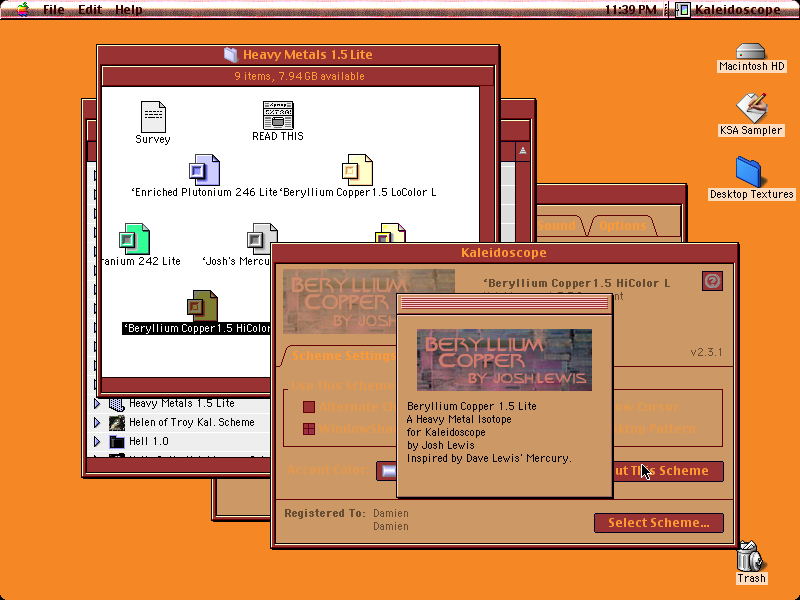Toggle the WindowShade checkbox
Viewport: 800px width, 600px height.
pyautogui.click(x=309, y=429)
